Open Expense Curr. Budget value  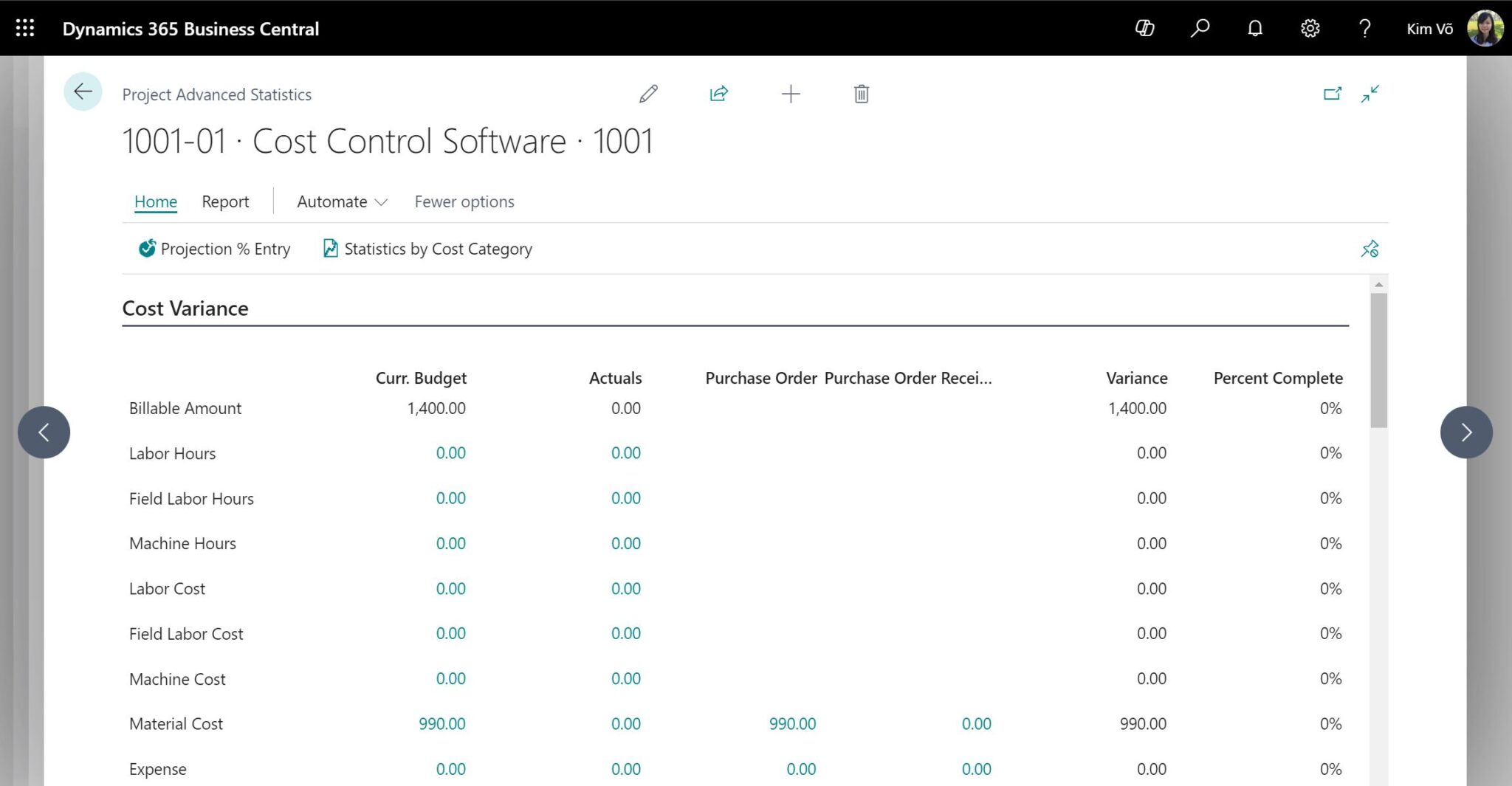tap(450, 769)
